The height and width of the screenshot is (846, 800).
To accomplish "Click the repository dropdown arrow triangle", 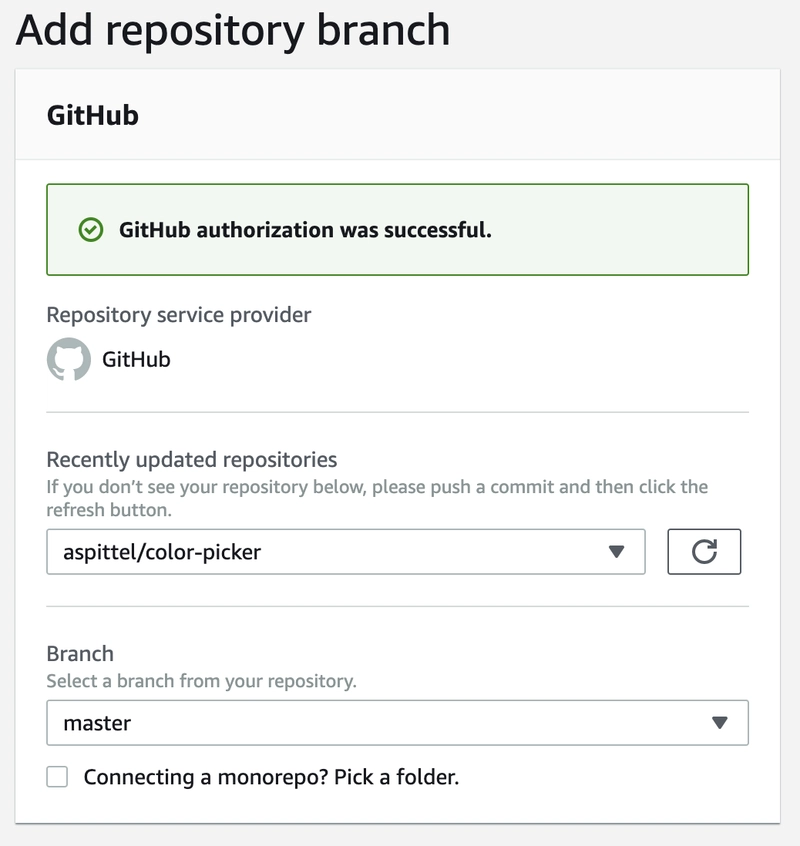I will (616, 551).
